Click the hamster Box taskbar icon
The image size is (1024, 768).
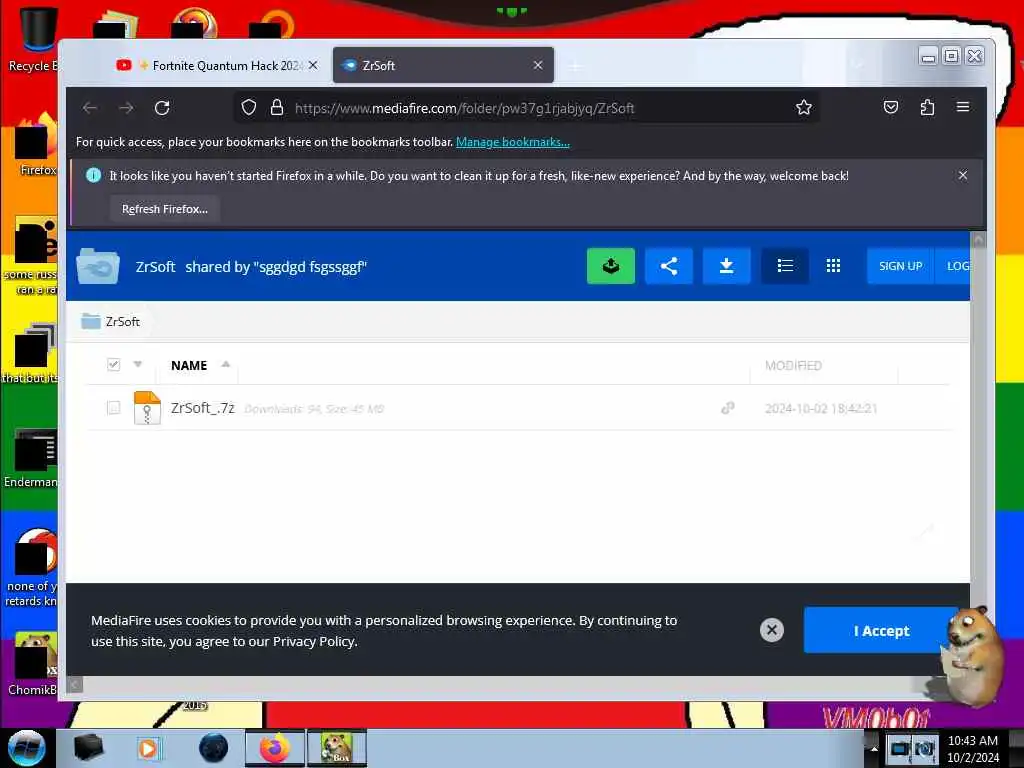coord(337,748)
